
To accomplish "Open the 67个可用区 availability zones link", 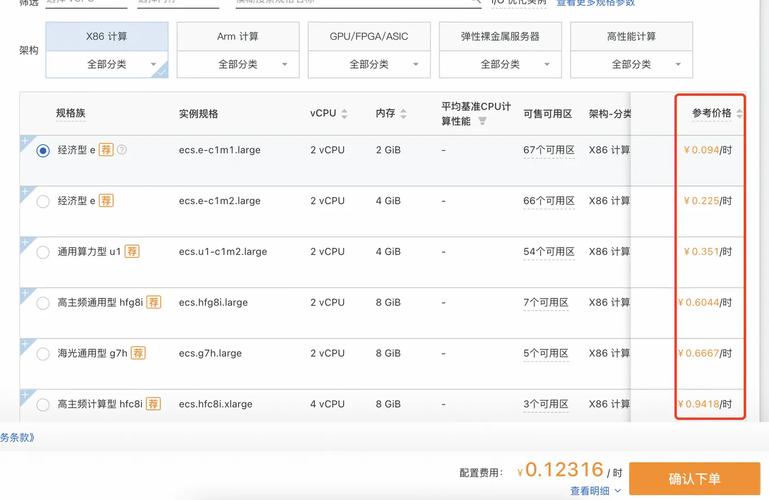I will click(547, 150).
